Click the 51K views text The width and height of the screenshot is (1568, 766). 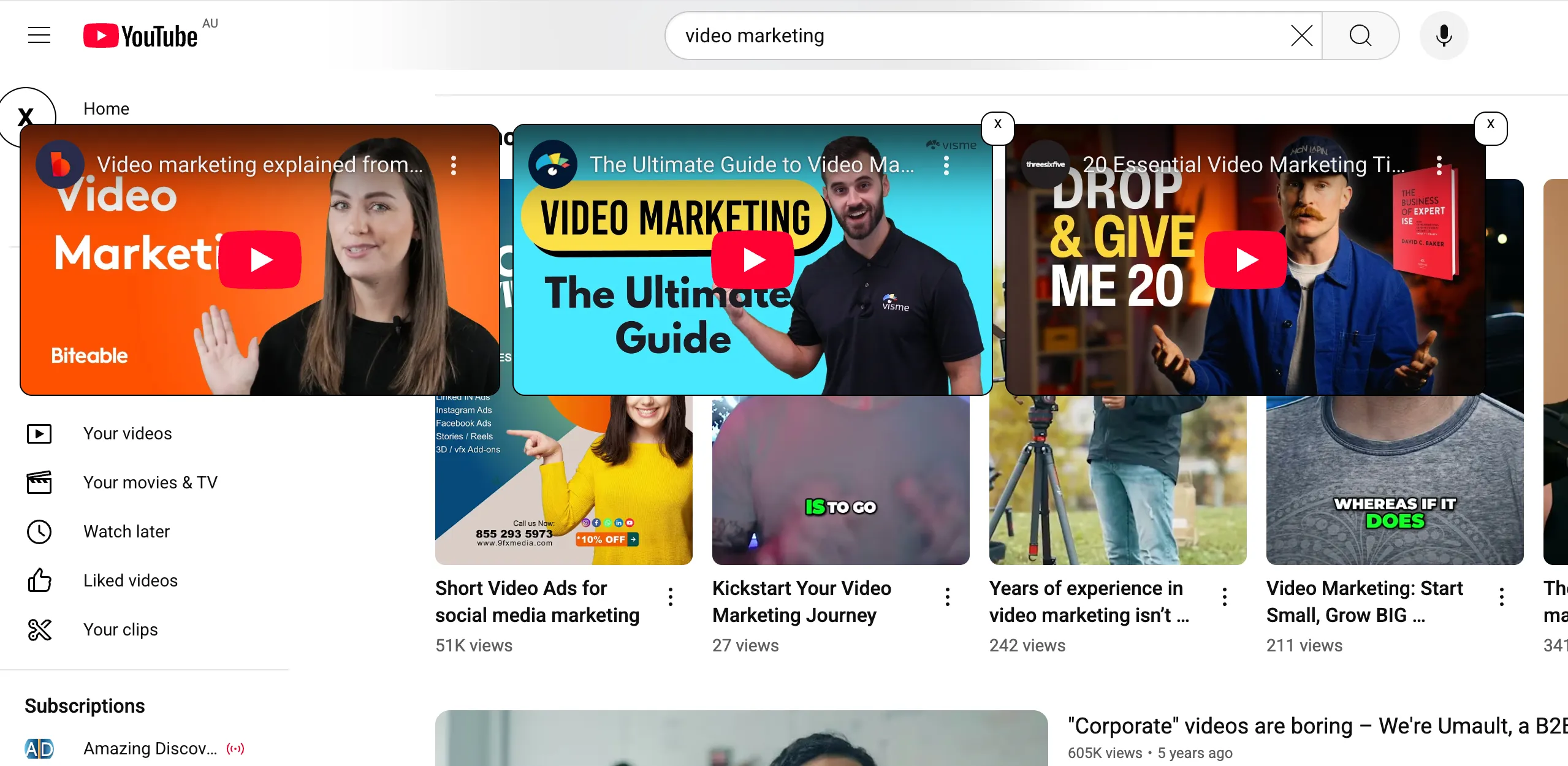pos(474,645)
